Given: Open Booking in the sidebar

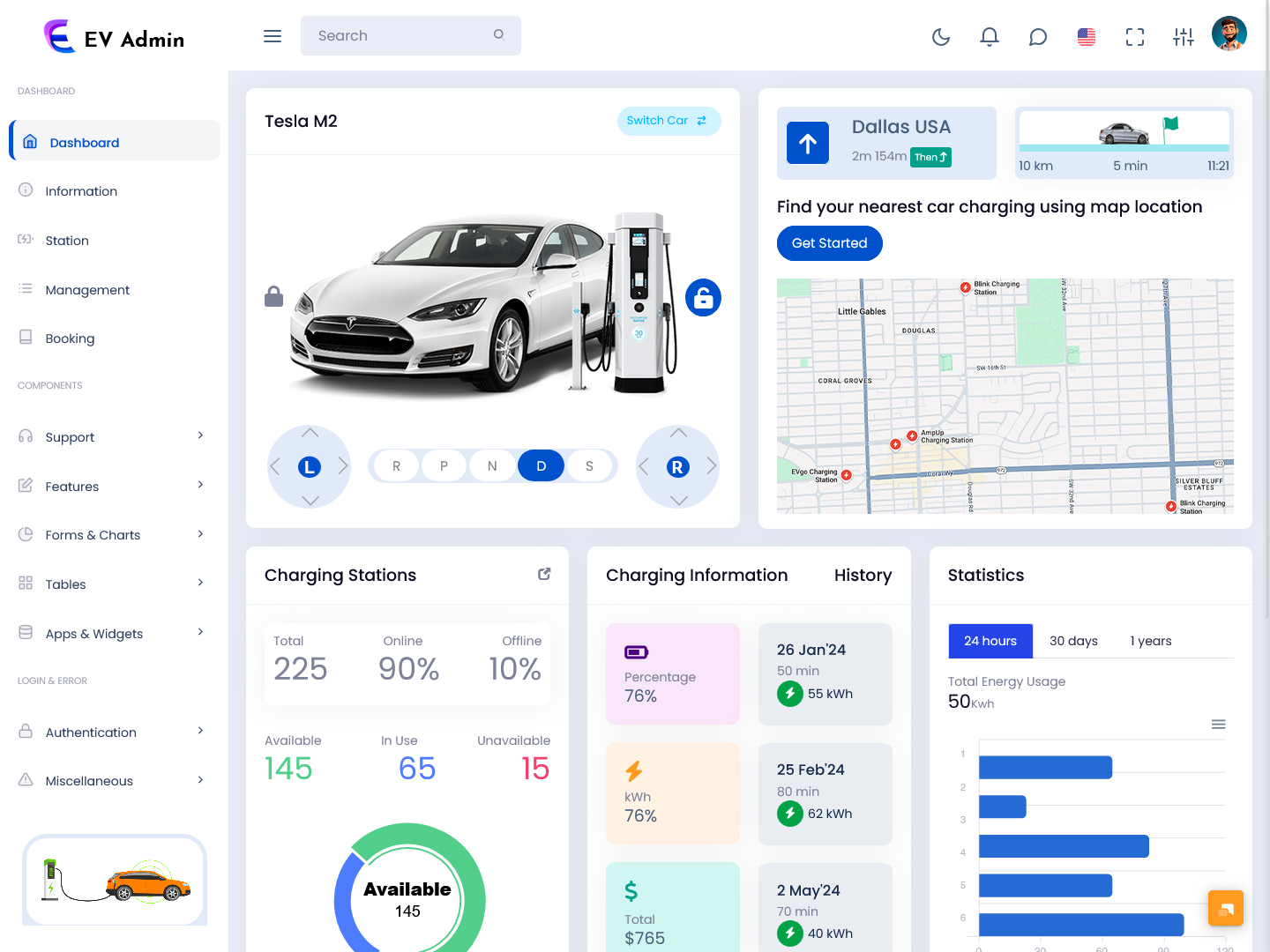Looking at the screenshot, I should pos(115,338).
